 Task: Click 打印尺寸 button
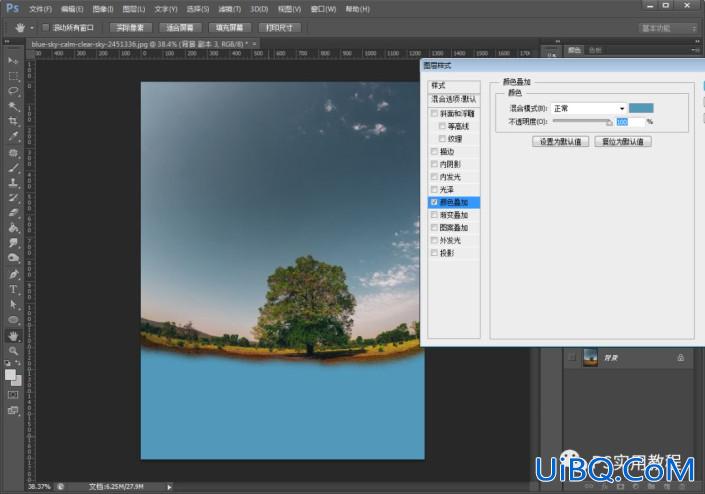point(279,28)
